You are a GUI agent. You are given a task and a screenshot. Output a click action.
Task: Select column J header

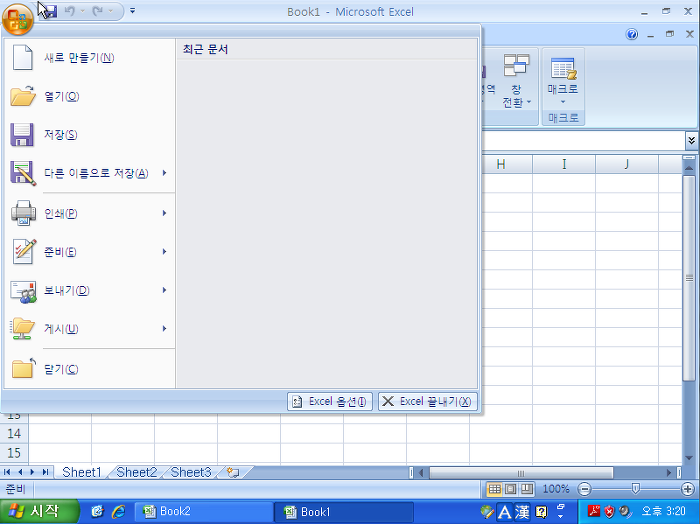tap(627, 165)
